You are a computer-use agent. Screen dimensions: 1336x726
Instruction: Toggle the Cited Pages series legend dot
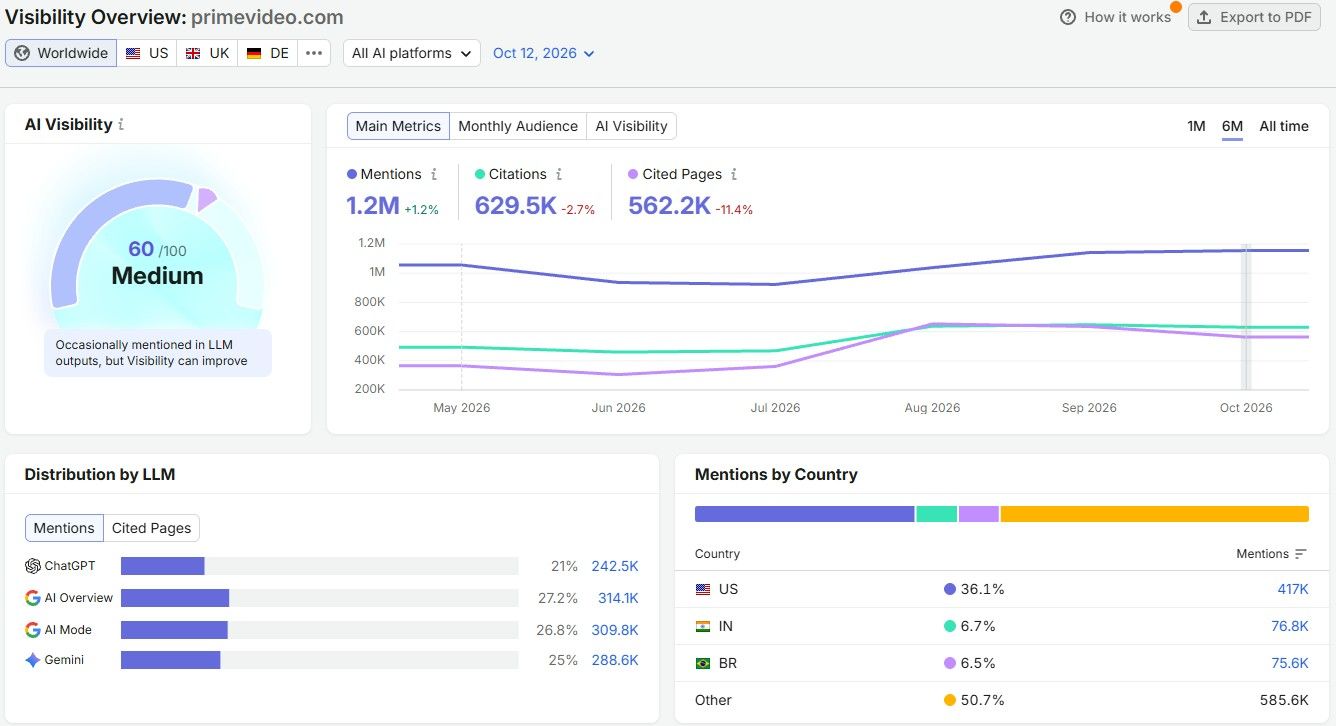(x=633, y=174)
